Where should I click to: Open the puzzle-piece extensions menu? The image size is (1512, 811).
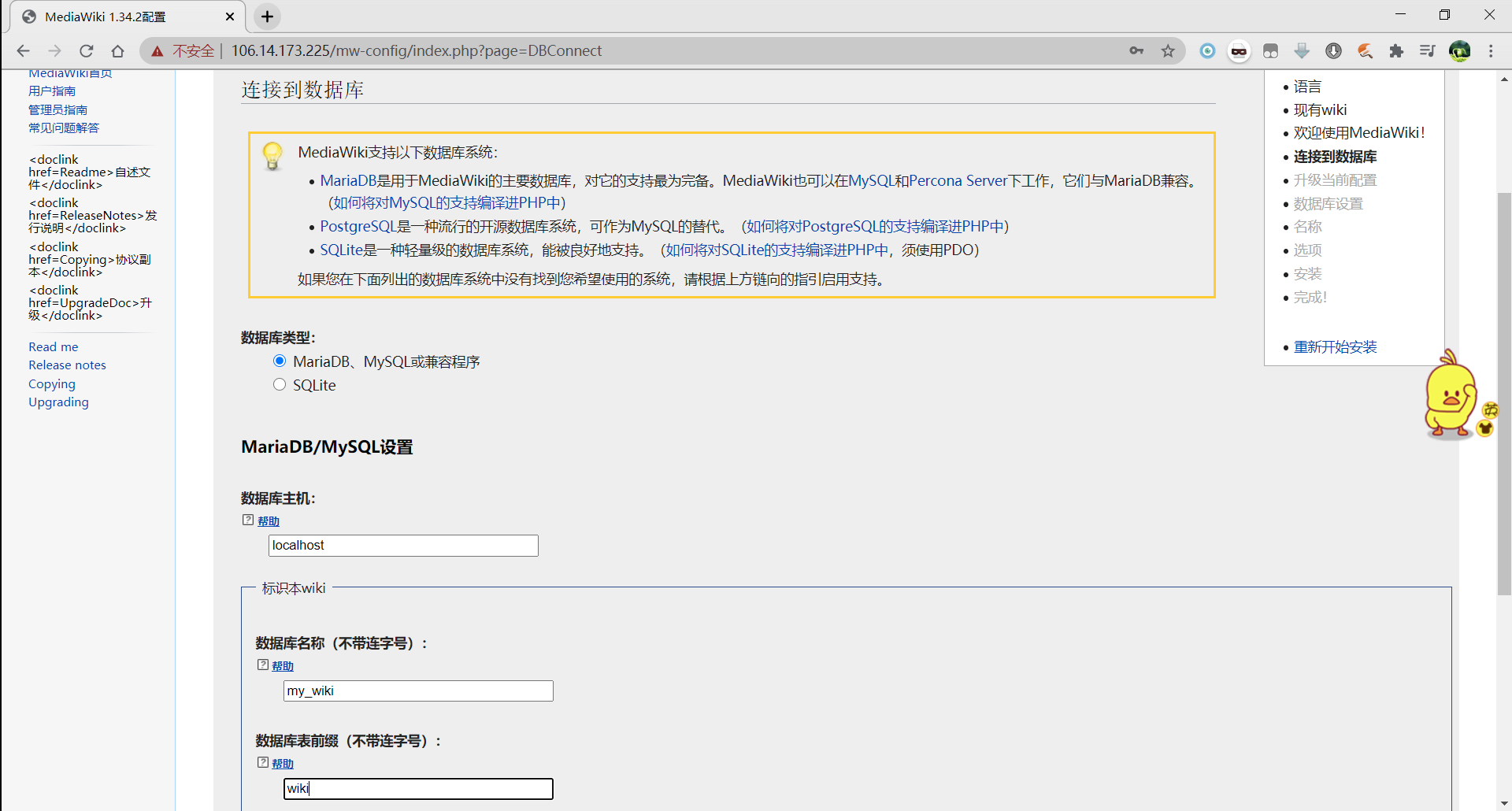pos(1396,51)
